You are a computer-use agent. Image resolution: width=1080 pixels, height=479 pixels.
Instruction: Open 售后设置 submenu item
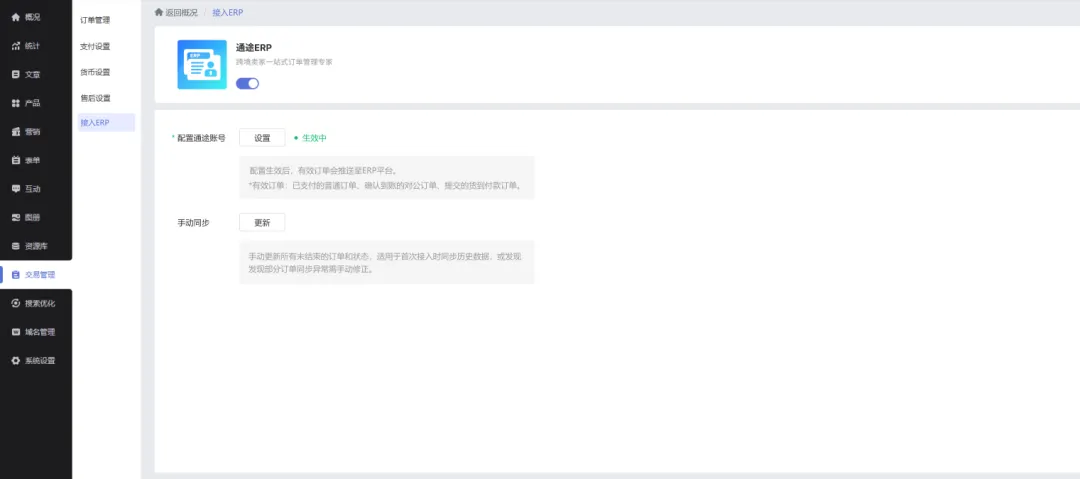coord(95,99)
